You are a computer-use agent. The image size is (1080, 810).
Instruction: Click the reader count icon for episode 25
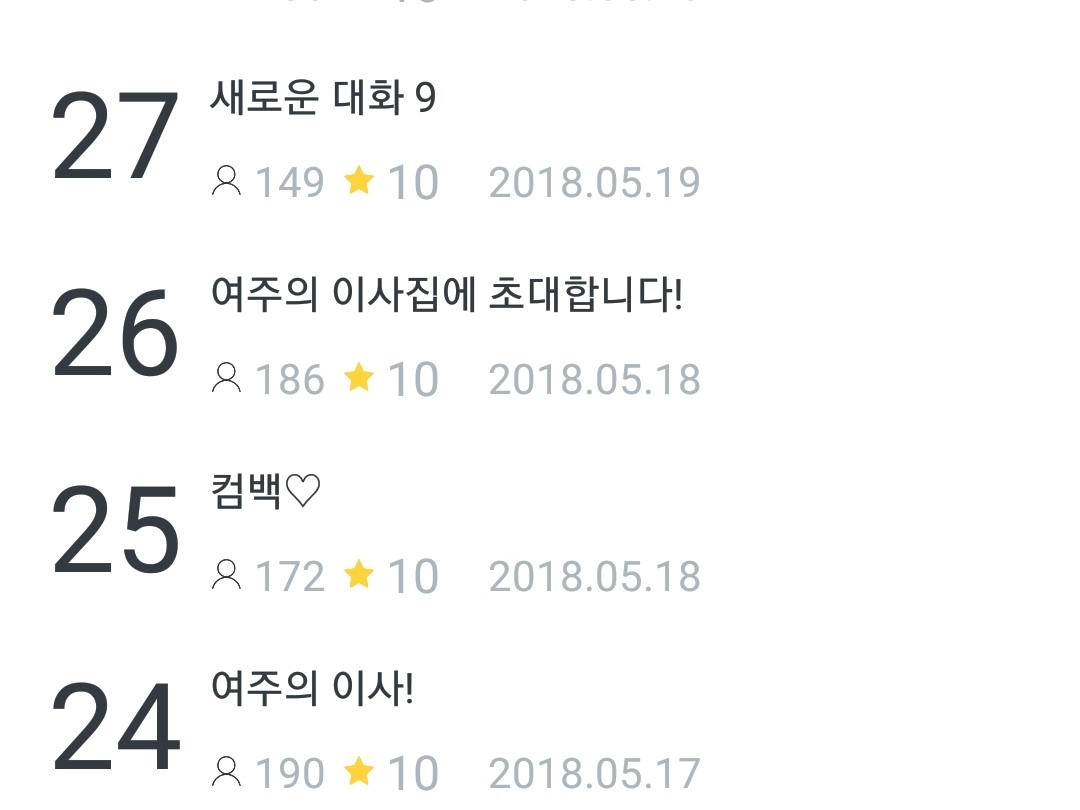pos(227,575)
